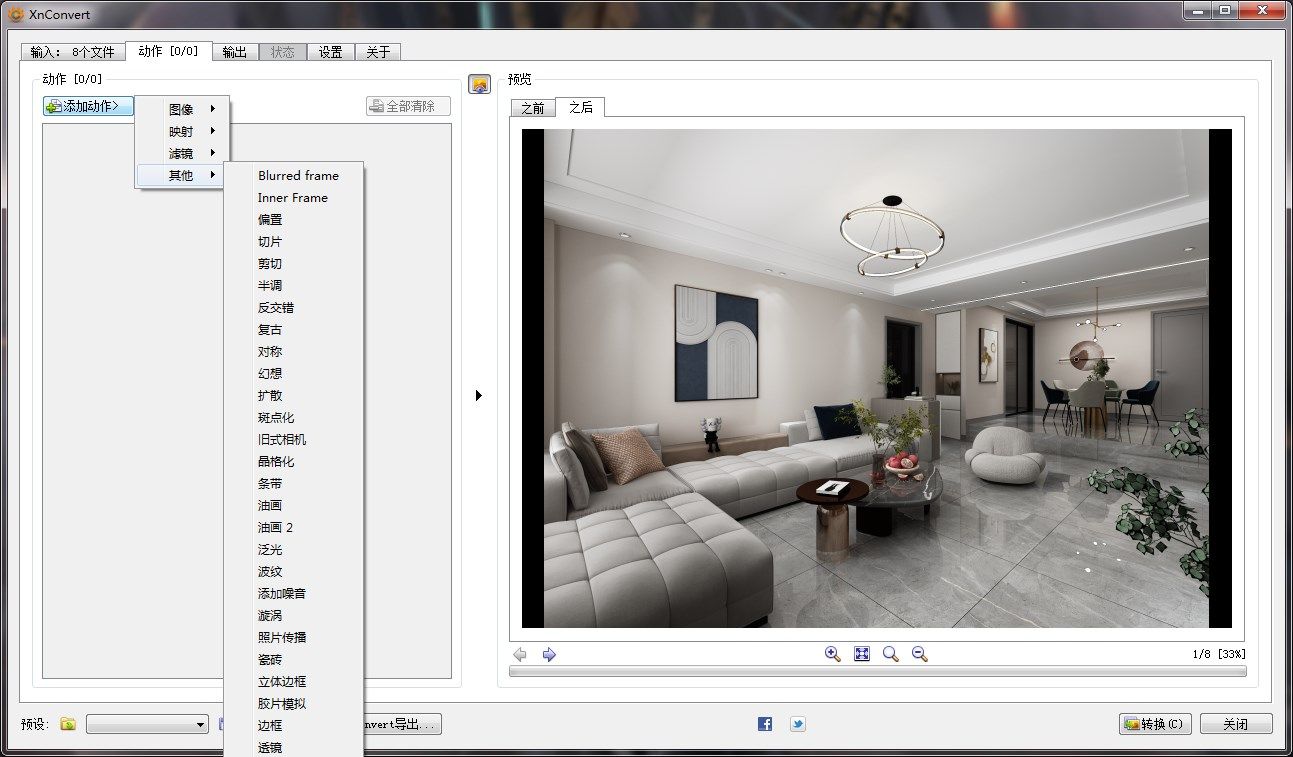
Task: Select 剪切 action
Action: (270, 263)
